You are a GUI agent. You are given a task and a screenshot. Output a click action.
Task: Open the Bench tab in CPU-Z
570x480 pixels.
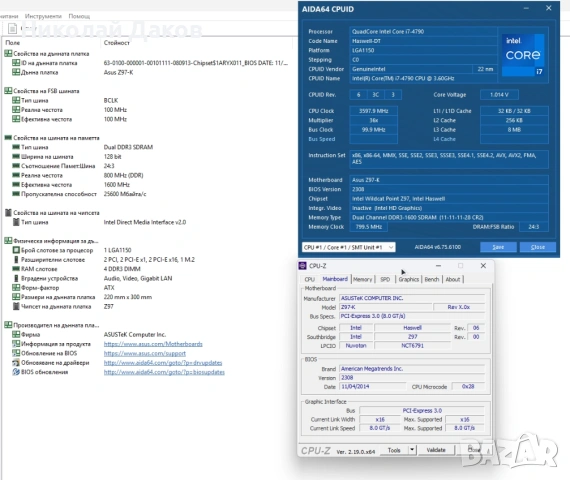point(432,279)
